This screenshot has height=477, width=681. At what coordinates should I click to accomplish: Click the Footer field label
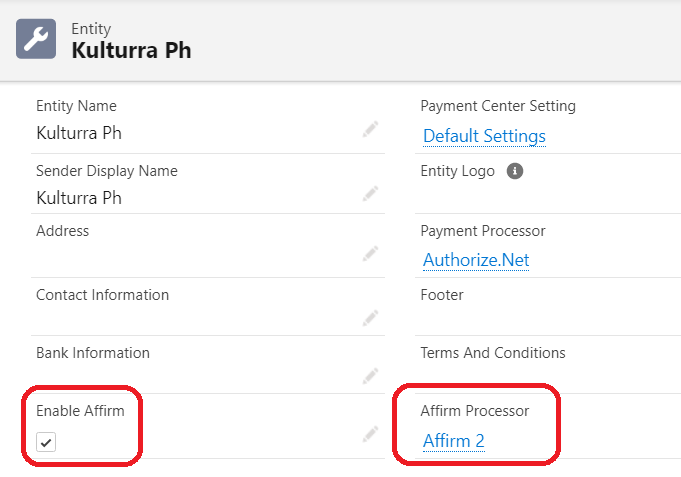click(x=442, y=295)
